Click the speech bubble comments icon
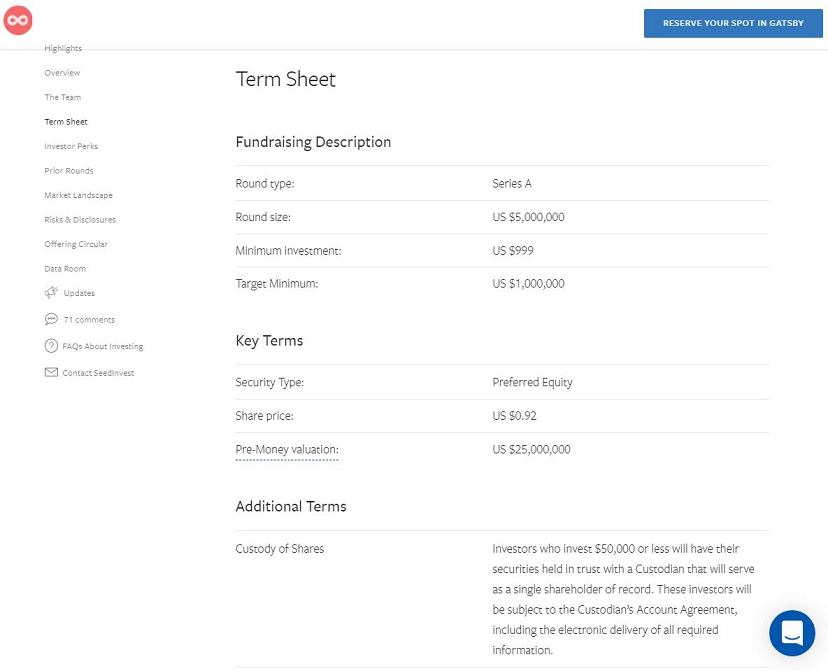The width and height of the screenshot is (828, 671). point(51,320)
